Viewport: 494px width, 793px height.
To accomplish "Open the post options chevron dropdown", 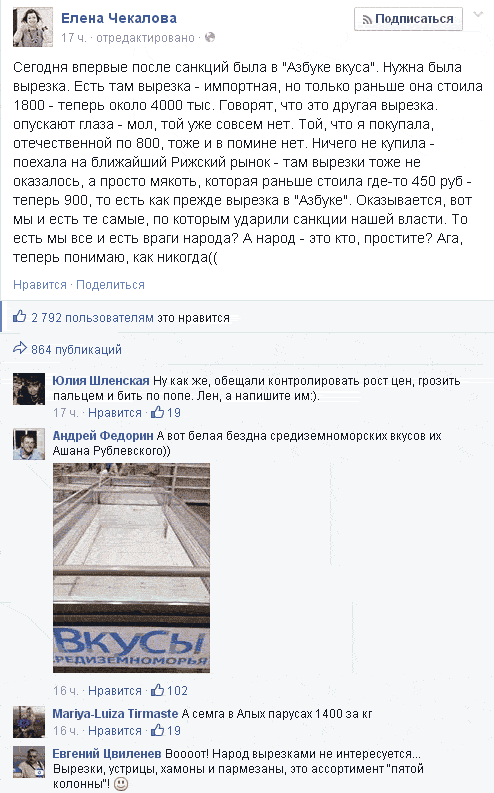I will click(478, 15).
